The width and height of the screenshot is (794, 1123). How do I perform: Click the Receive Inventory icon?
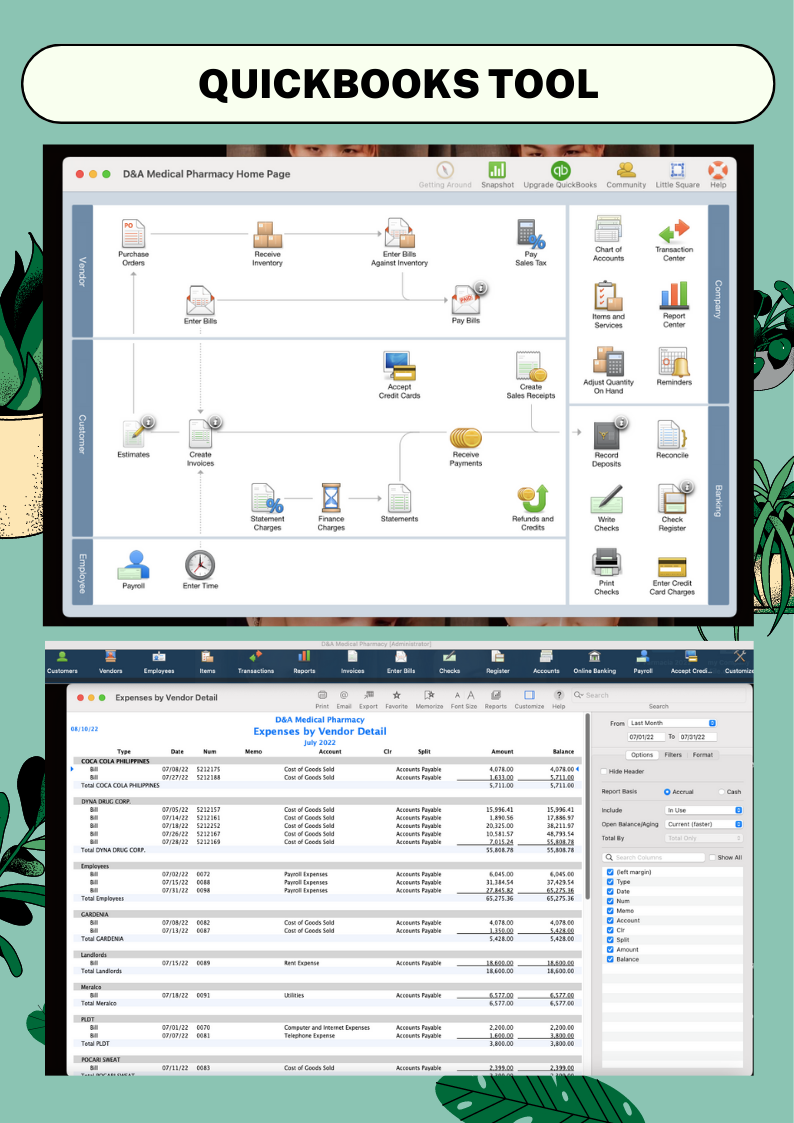tap(268, 234)
